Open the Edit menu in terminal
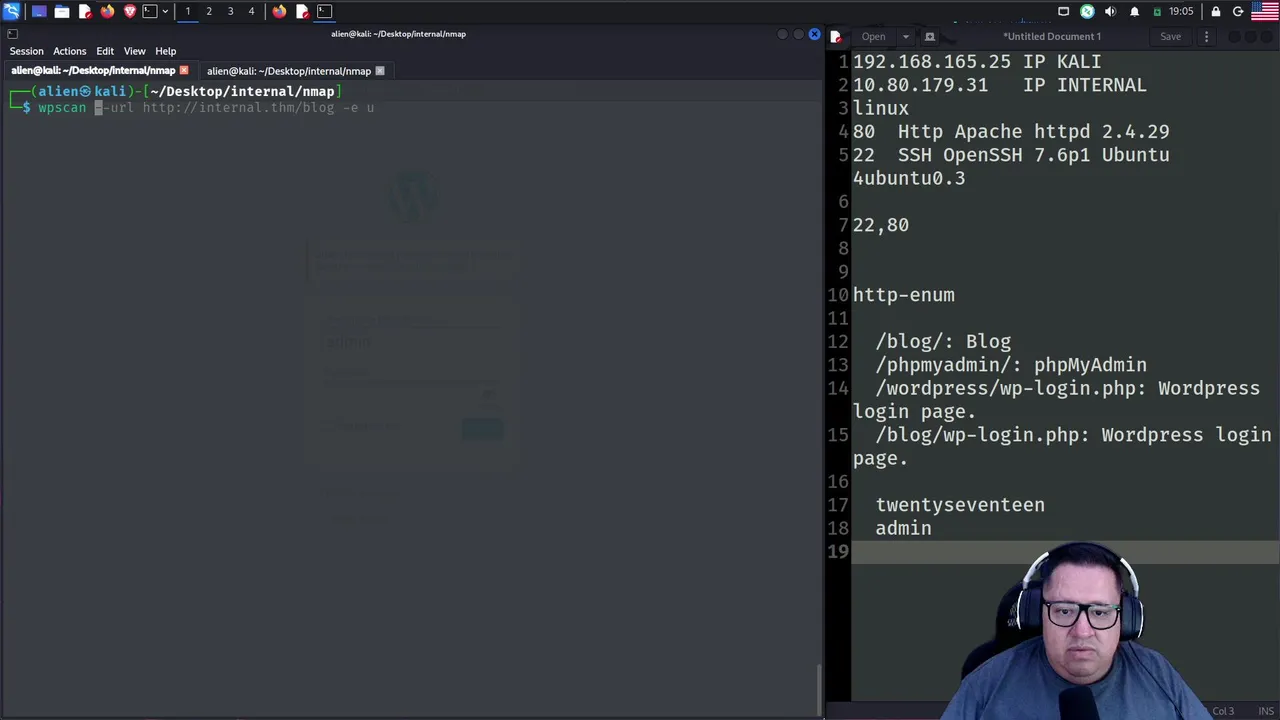Screen dimensions: 1280x720 point(105,51)
